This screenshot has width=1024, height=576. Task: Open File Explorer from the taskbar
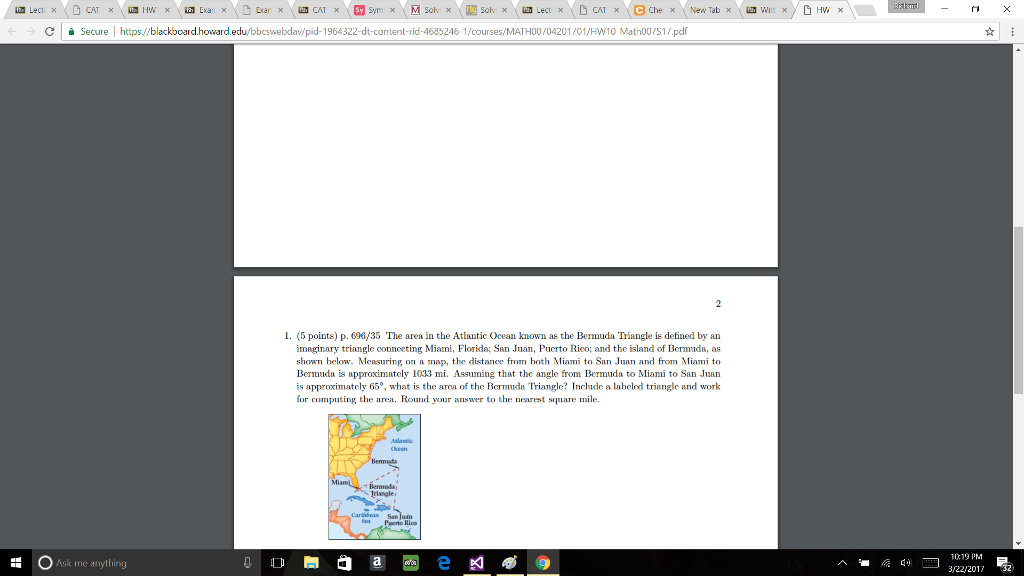[x=311, y=563]
